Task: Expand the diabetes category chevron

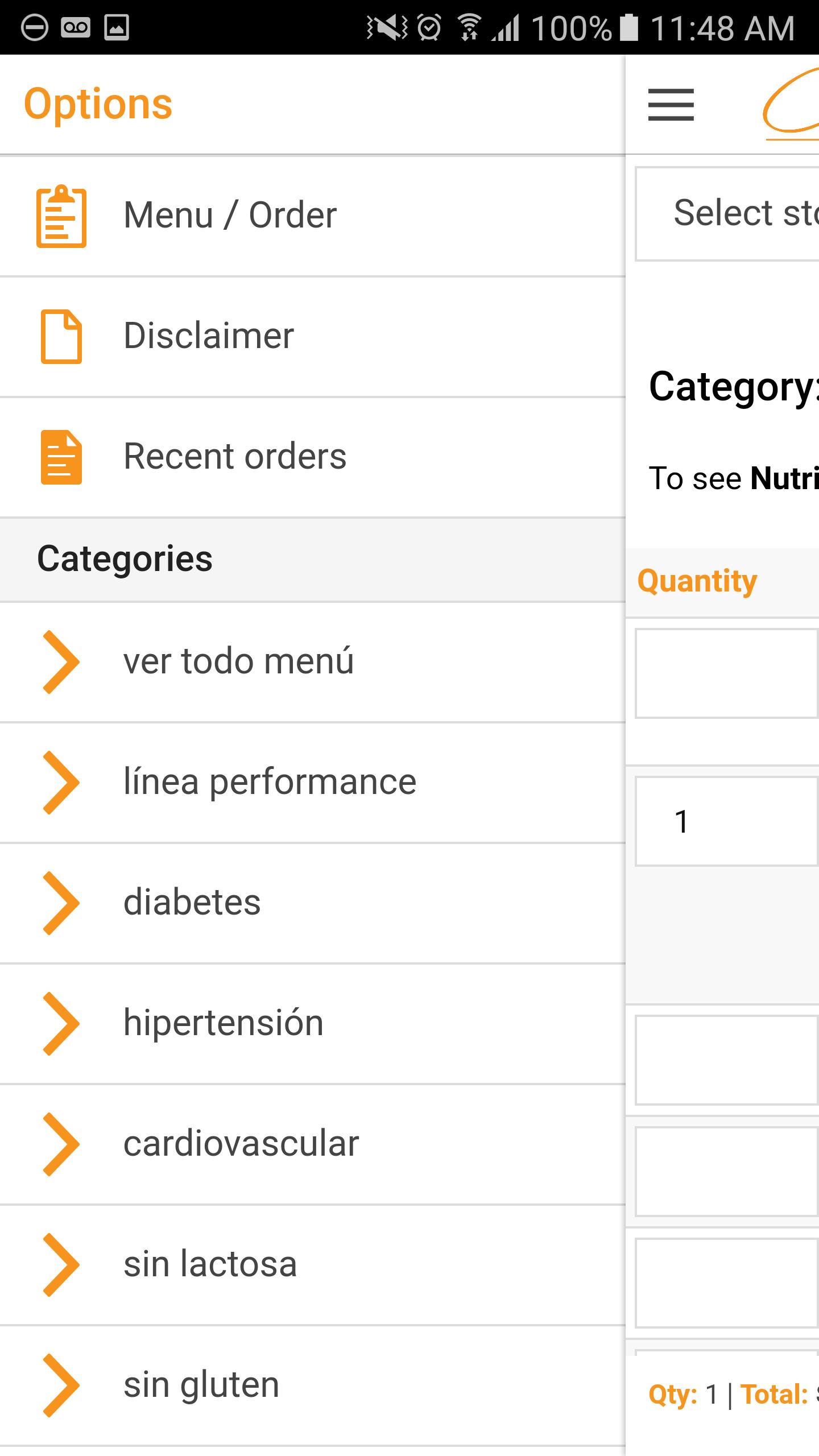Action: pyautogui.click(x=61, y=903)
